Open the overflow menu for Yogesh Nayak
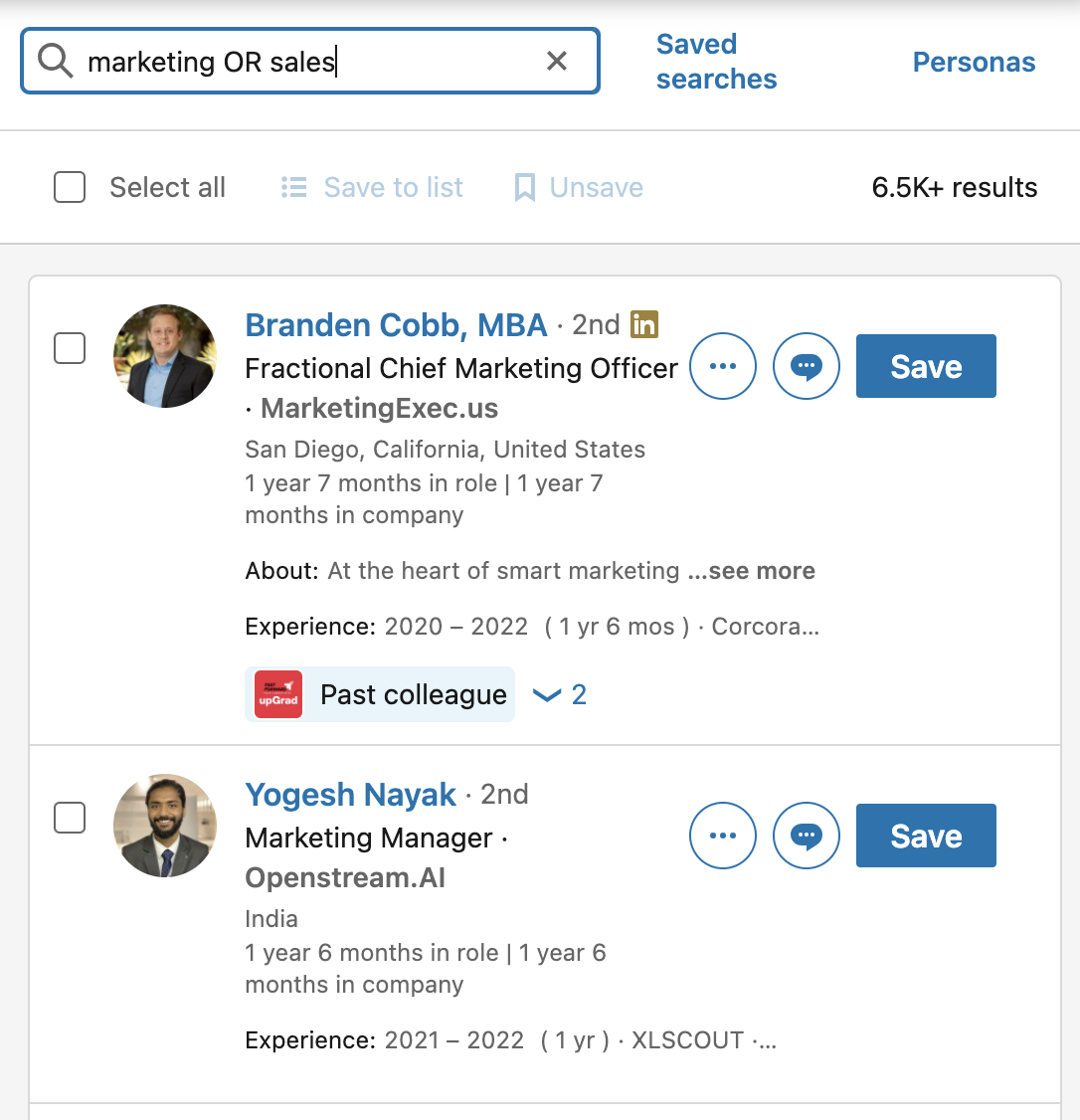 (723, 836)
